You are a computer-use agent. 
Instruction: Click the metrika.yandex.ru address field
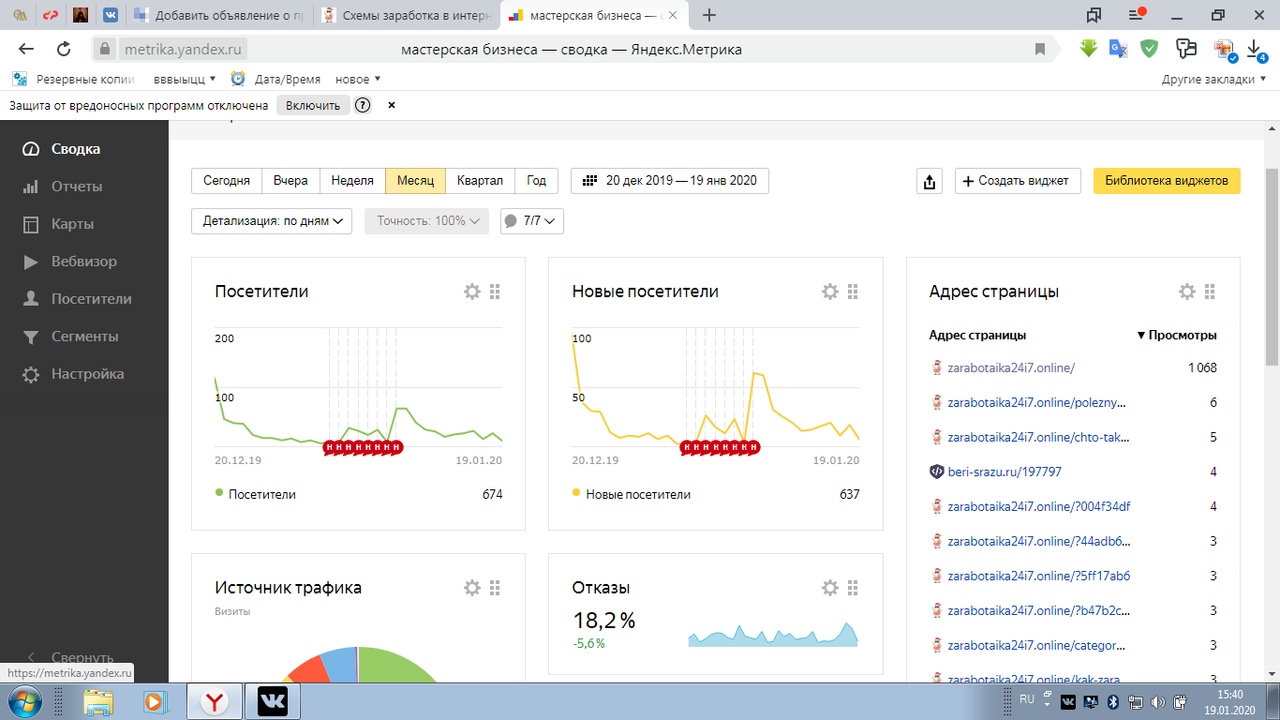pos(184,49)
